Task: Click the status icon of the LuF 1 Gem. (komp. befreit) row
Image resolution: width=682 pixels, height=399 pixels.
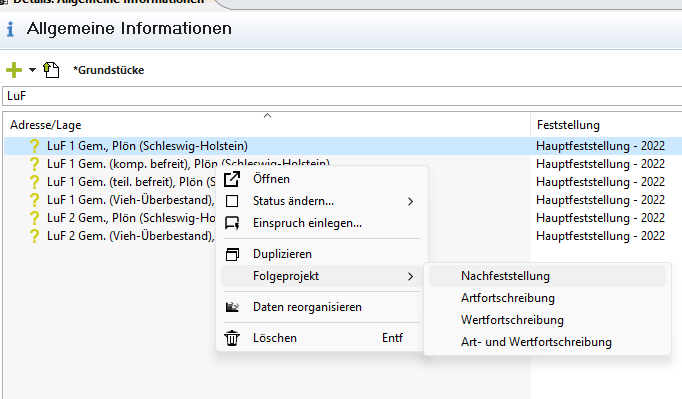Action: (x=34, y=164)
